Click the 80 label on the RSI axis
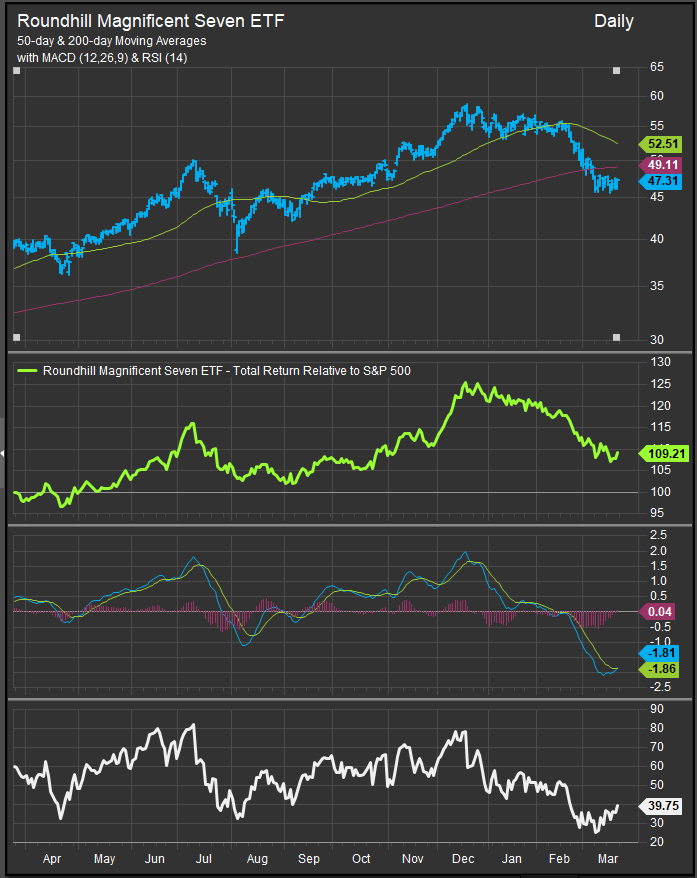Image resolution: width=697 pixels, height=878 pixels. tap(657, 728)
